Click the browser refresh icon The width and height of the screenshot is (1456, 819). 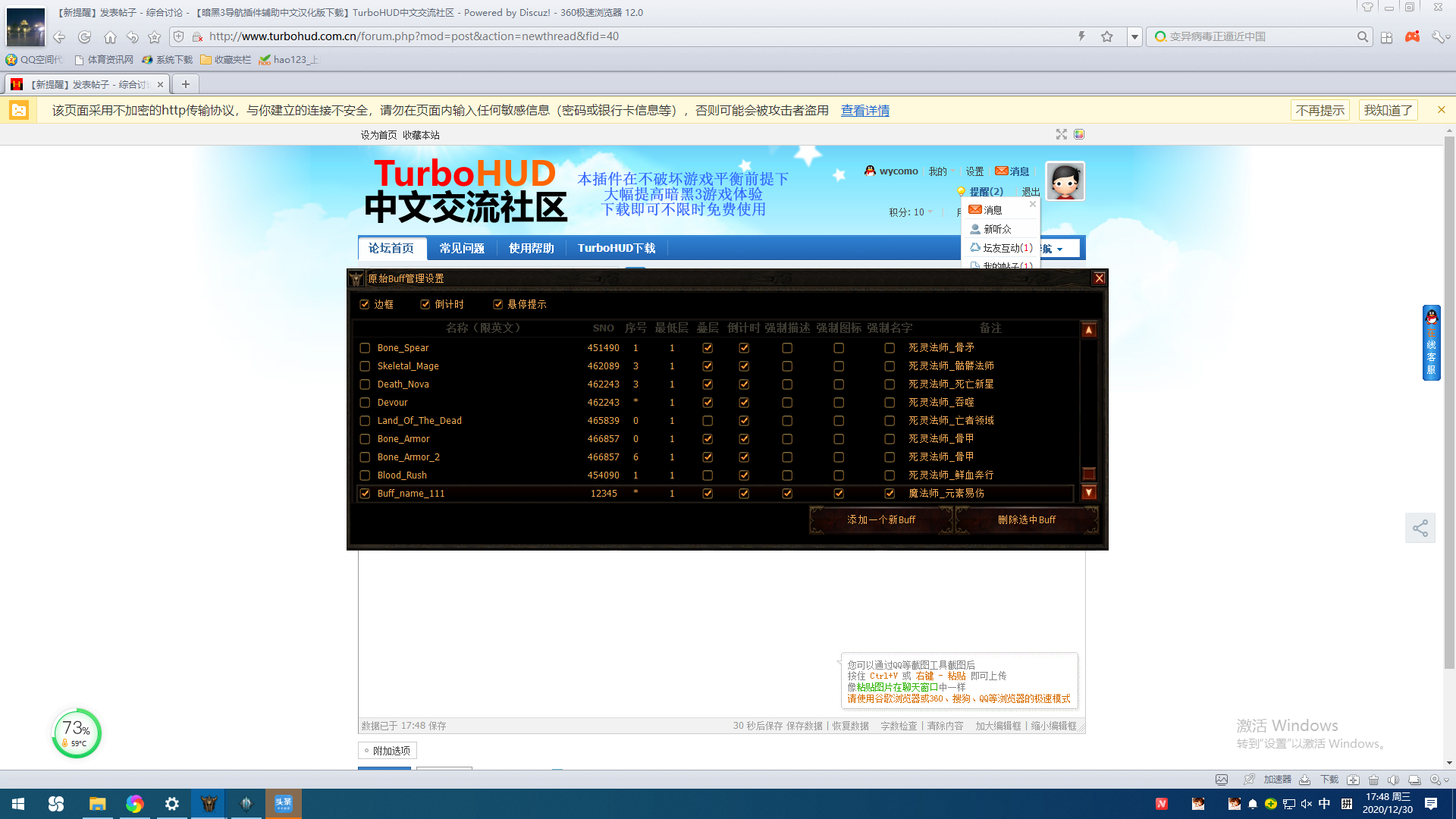pos(84,36)
